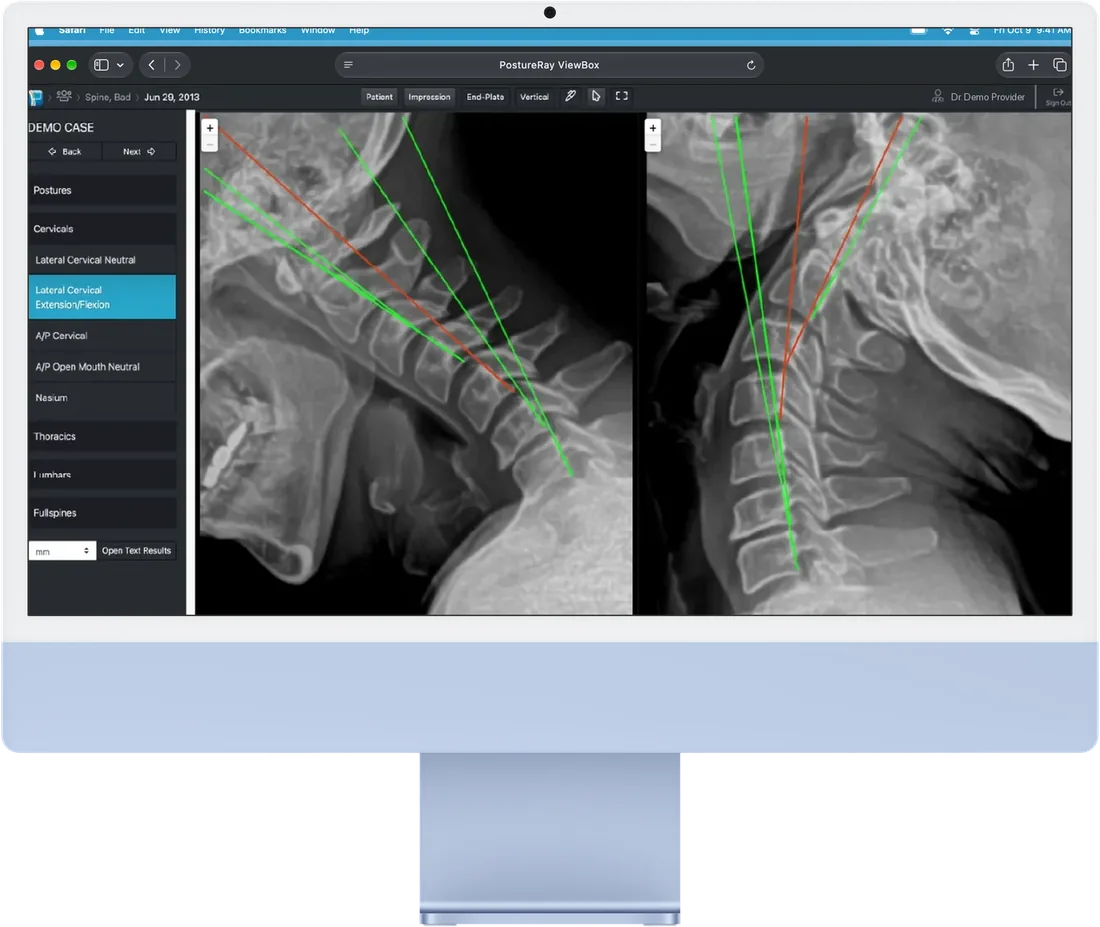
Task: Open the Safari Help menu
Action: click(x=358, y=31)
